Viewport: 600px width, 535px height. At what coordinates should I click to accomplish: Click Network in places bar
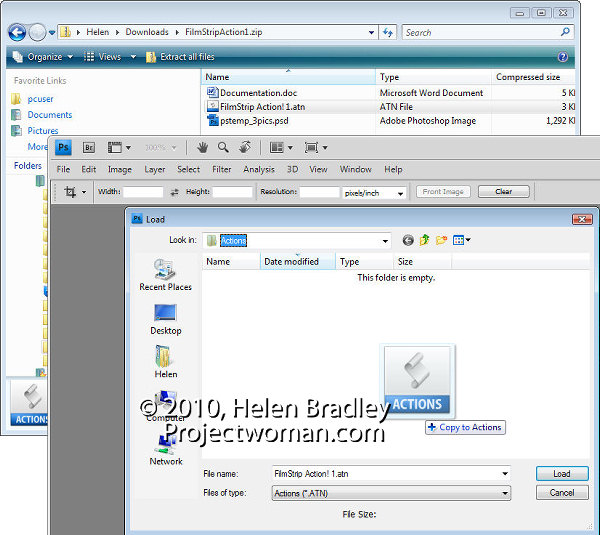(166, 452)
